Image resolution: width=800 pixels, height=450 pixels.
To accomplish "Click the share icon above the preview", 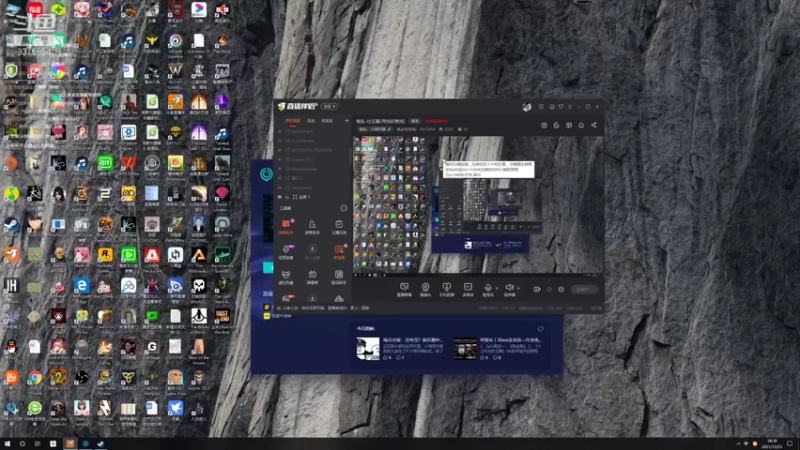I will 593,125.
